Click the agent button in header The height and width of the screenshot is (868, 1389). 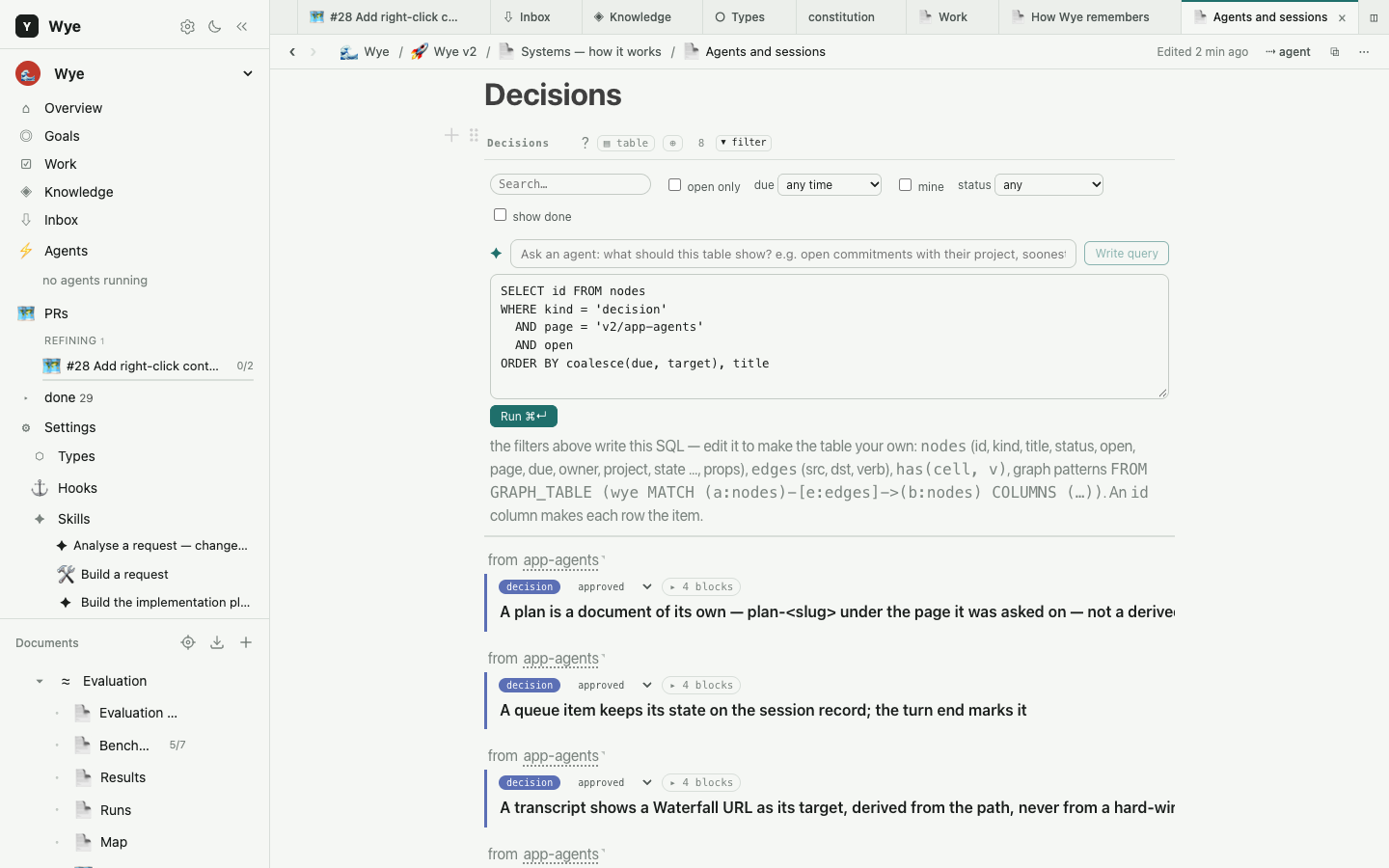1288,52
